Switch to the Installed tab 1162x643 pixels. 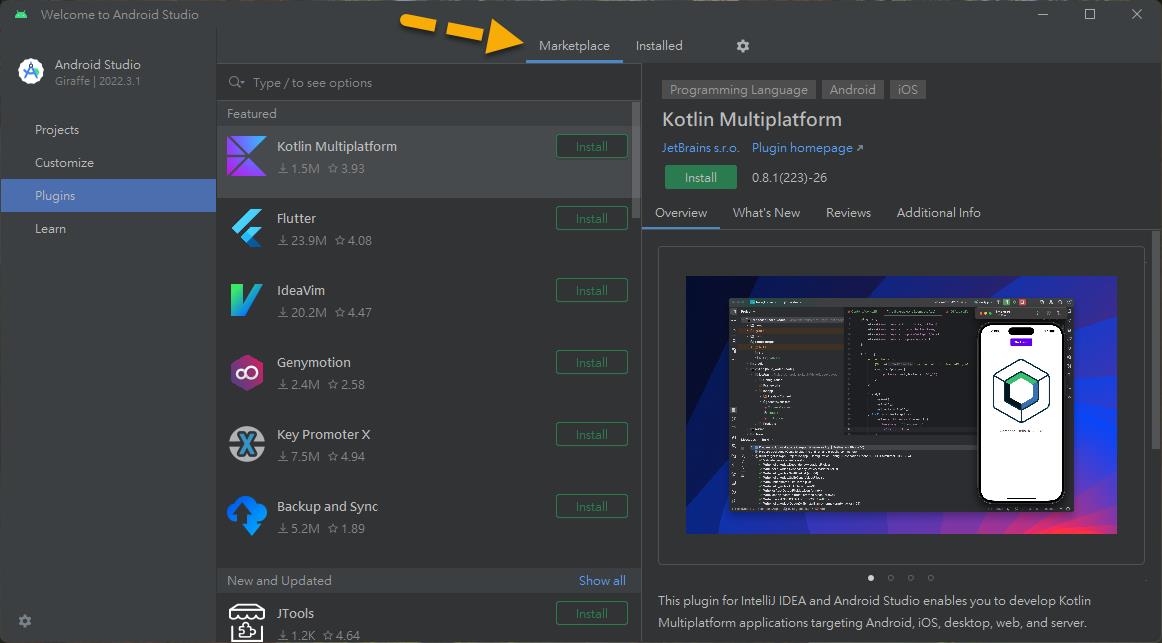tap(659, 46)
